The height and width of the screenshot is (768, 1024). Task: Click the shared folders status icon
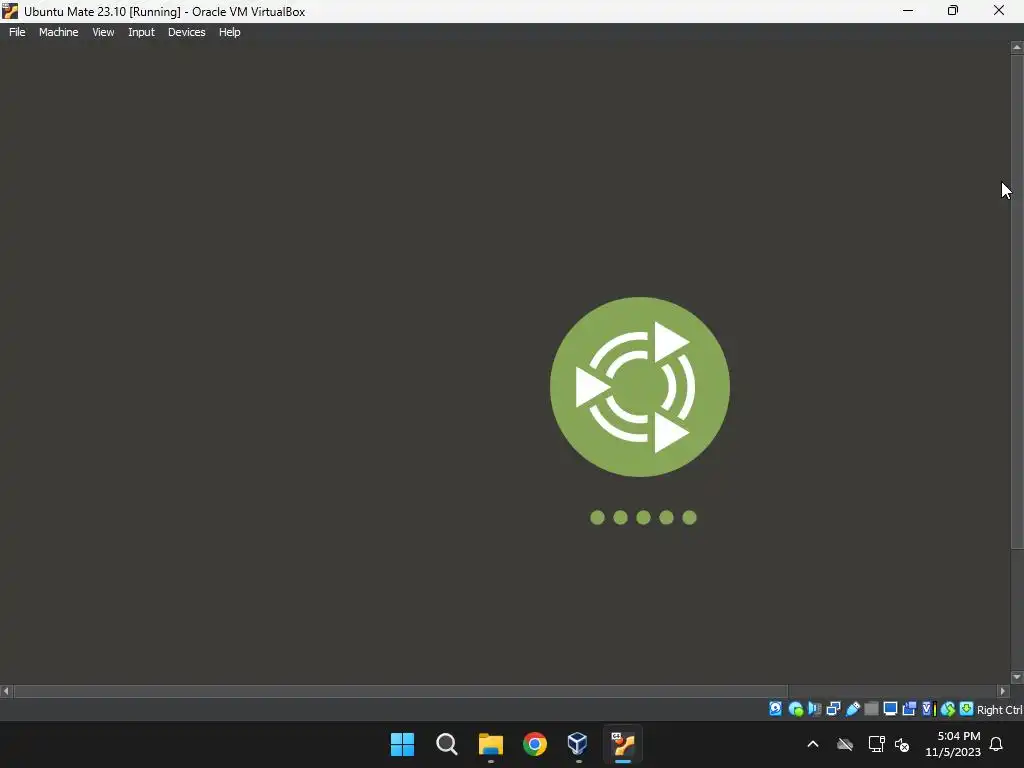point(871,709)
